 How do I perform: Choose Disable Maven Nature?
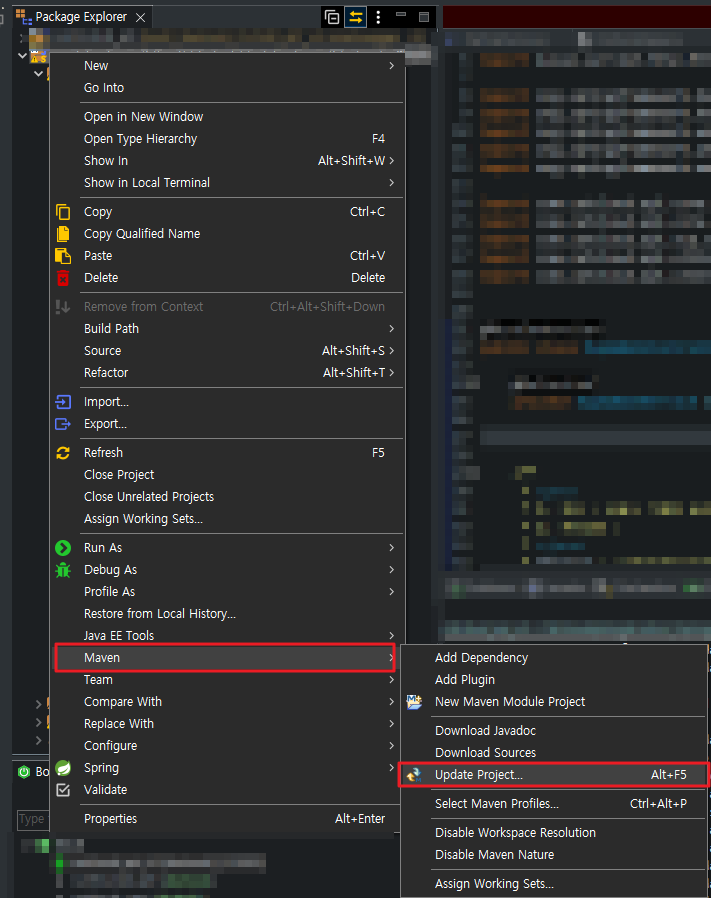pos(553,855)
